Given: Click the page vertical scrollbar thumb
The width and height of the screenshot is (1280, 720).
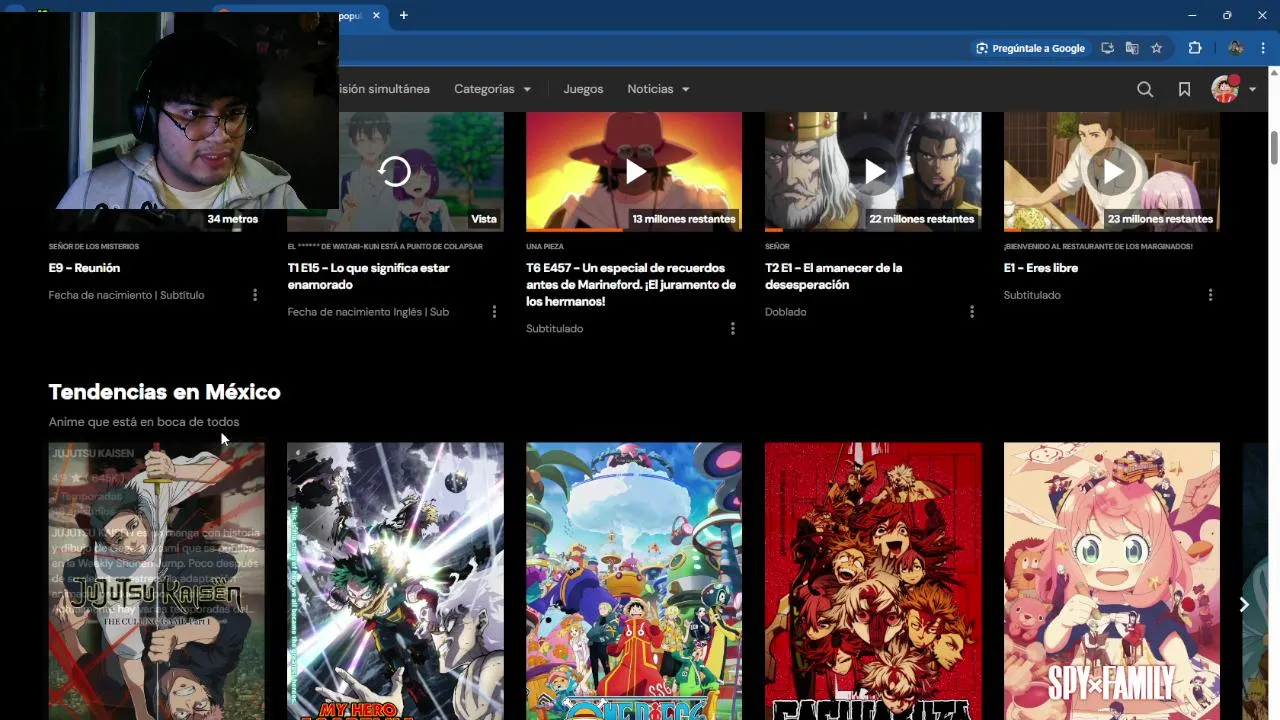Looking at the screenshot, I should point(1274,147).
